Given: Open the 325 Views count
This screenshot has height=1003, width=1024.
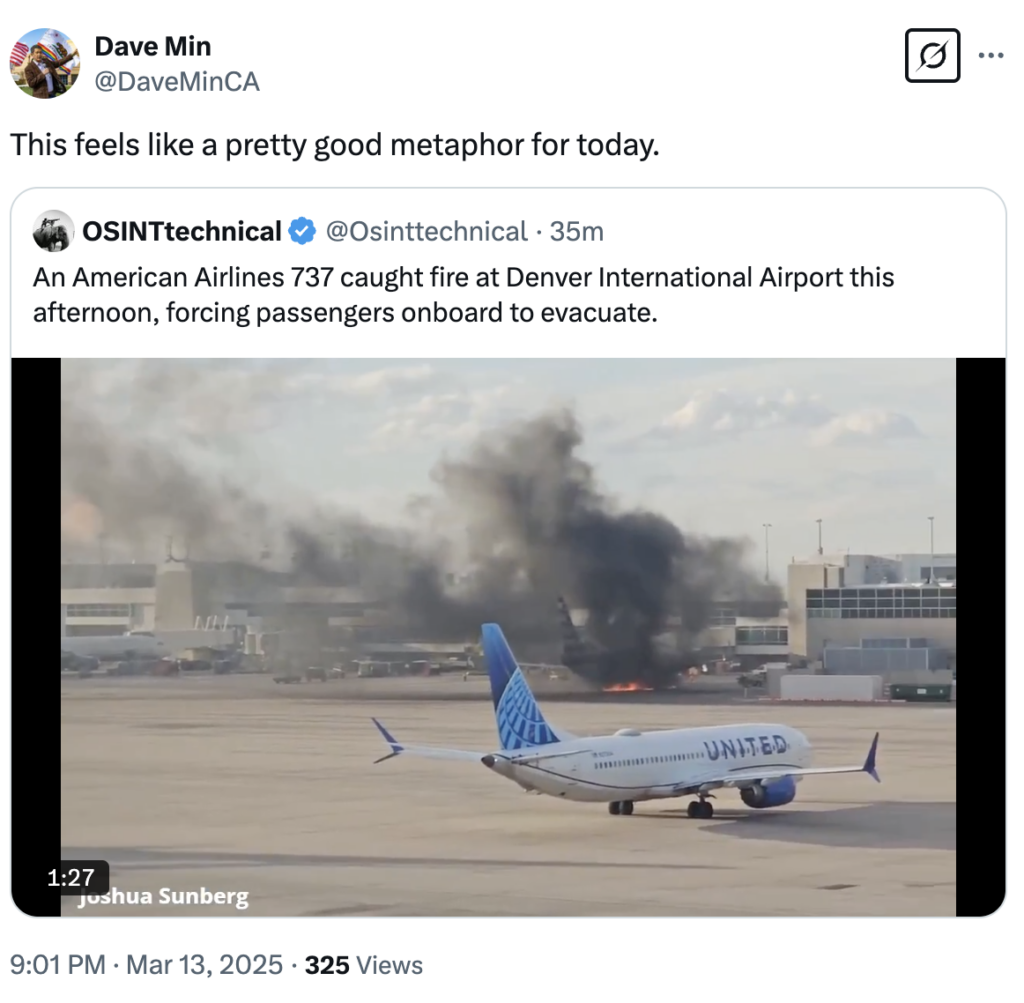Looking at the screenshot, I should 364,965.
